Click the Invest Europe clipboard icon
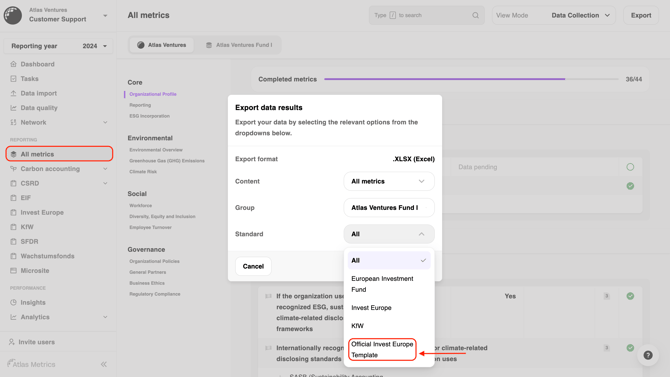Image resolution: width=670 pixels, height=377 pixels. coord(13,212)
